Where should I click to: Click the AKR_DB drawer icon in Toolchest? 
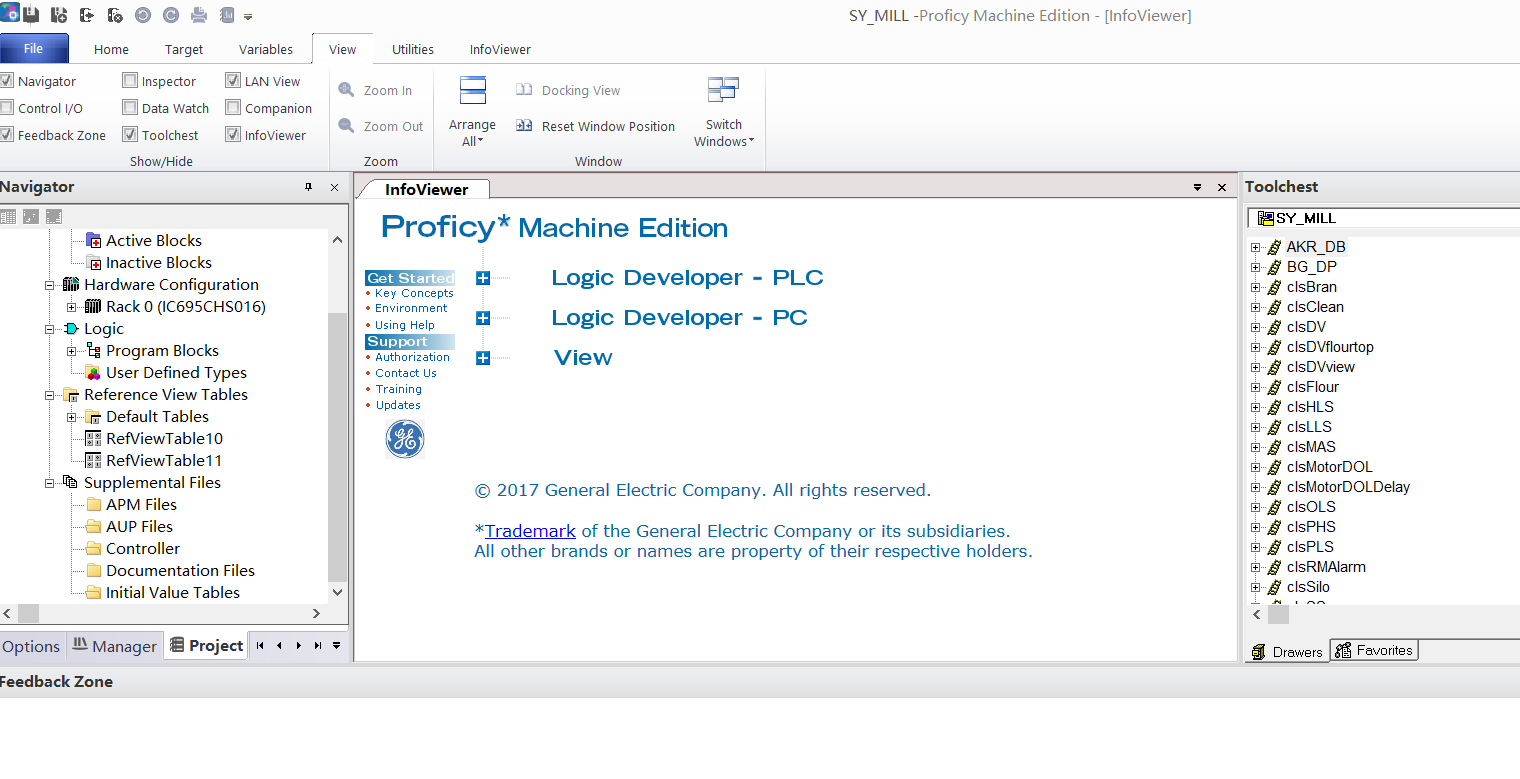[1274, 247]
